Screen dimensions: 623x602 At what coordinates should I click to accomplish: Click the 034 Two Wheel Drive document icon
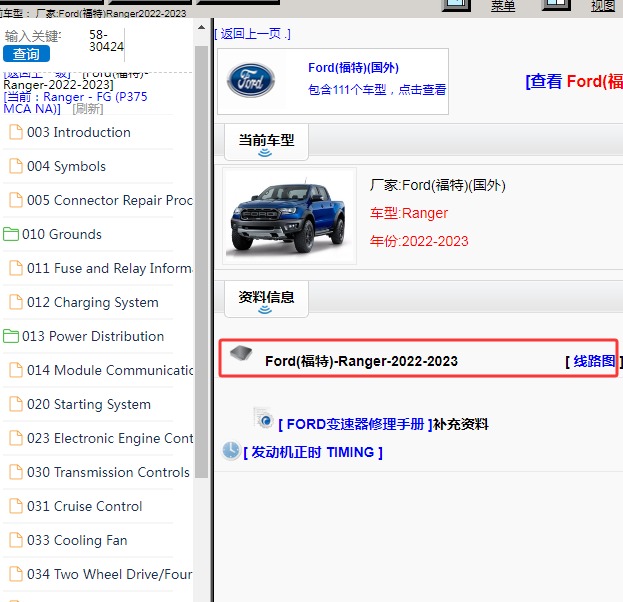[x=16, y=574]
